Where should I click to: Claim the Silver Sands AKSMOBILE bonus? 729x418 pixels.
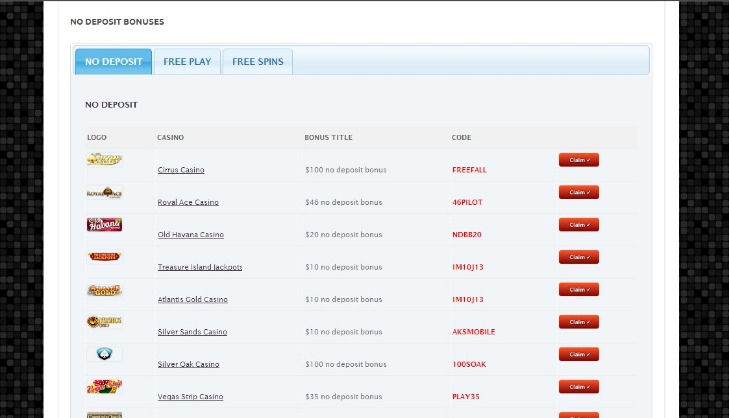click(x=579, y=322)
